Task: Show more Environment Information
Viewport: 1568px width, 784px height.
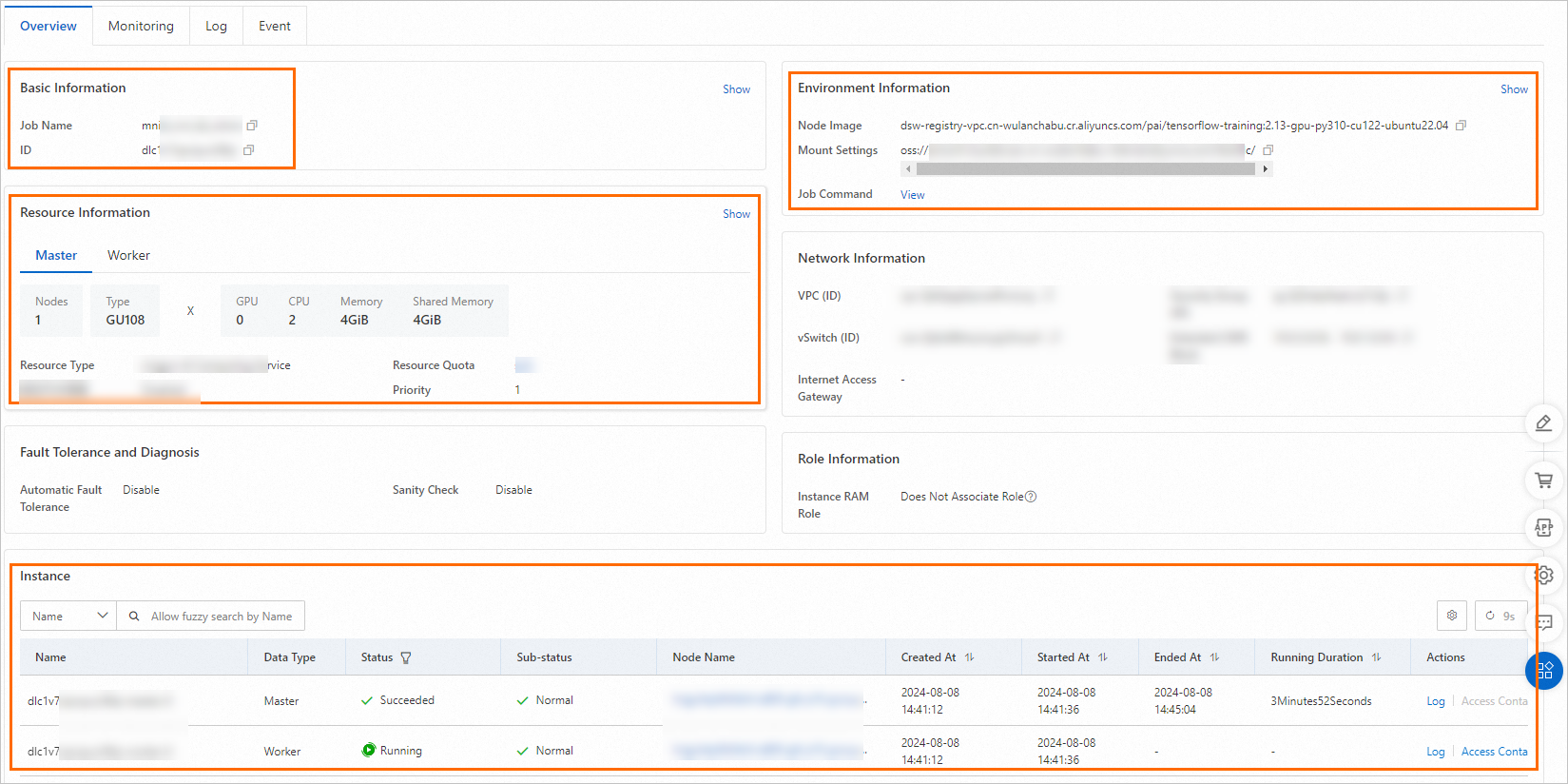Action: pyautogui.click(x=1514, y=89)
